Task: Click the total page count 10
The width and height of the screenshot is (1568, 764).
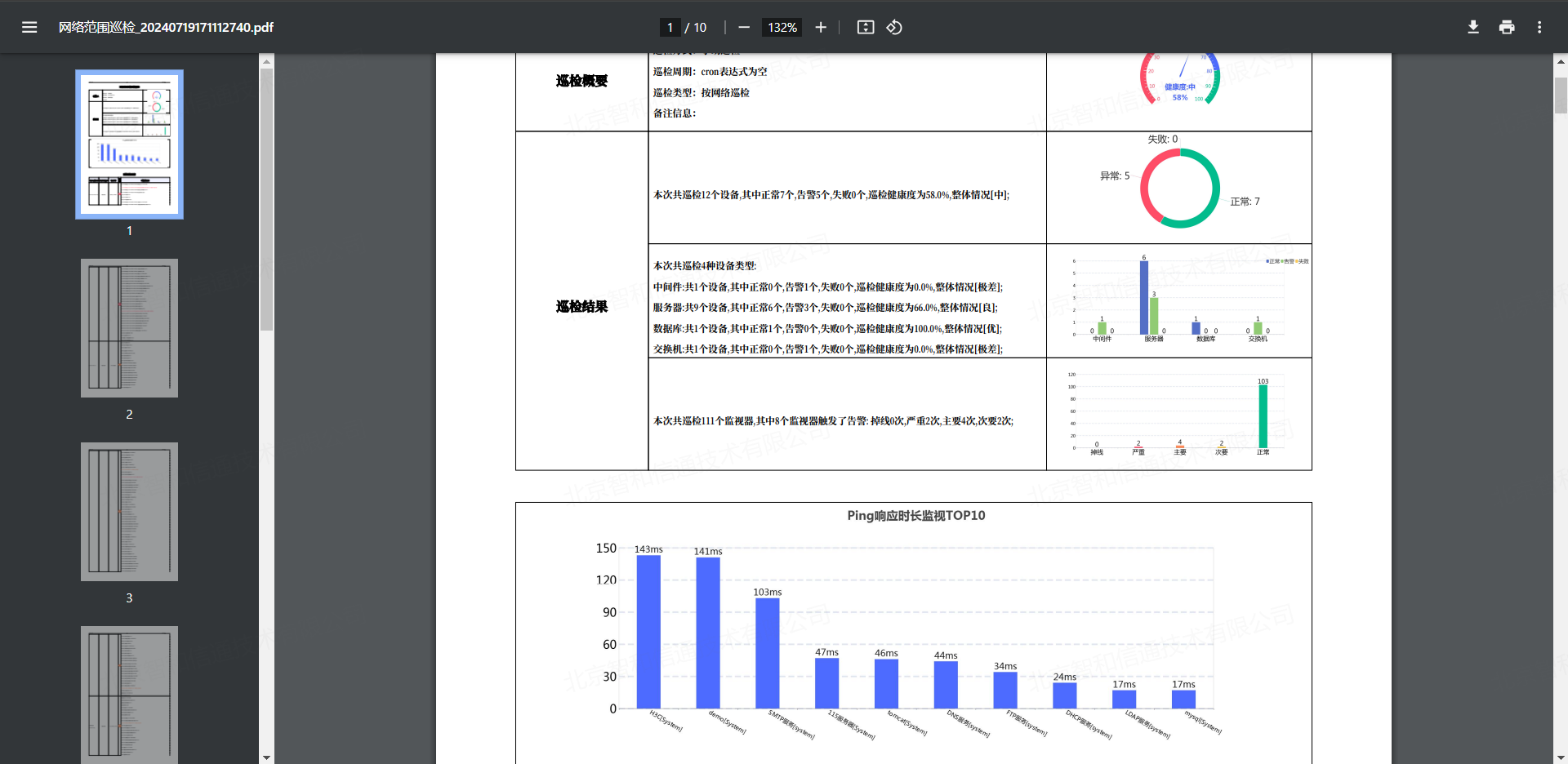Action: [700, 27]
